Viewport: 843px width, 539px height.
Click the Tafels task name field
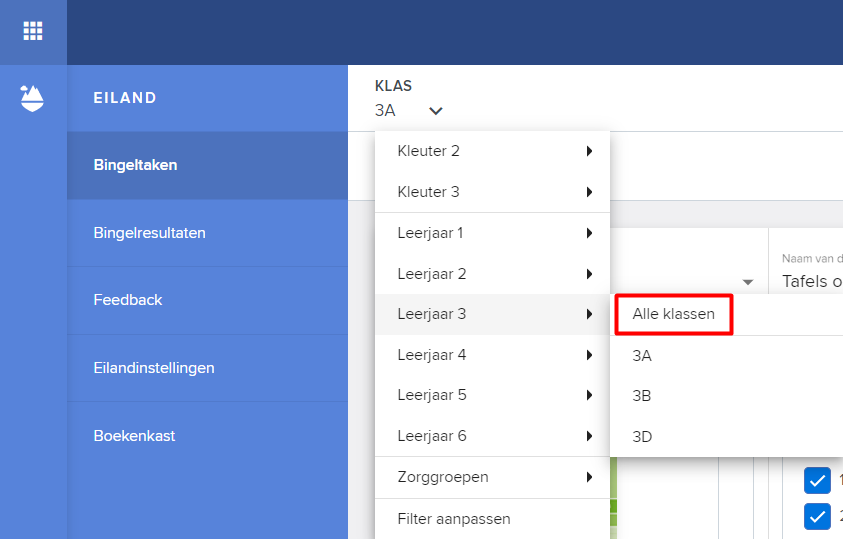point(812,281)
